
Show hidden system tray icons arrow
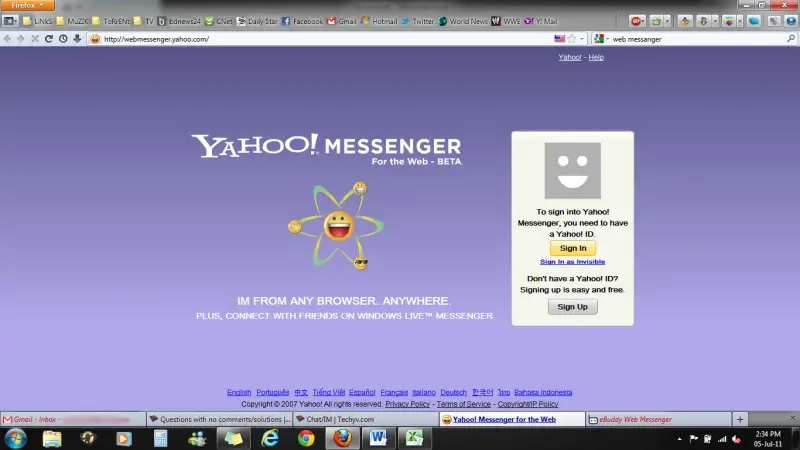click(x=679, y=439)
